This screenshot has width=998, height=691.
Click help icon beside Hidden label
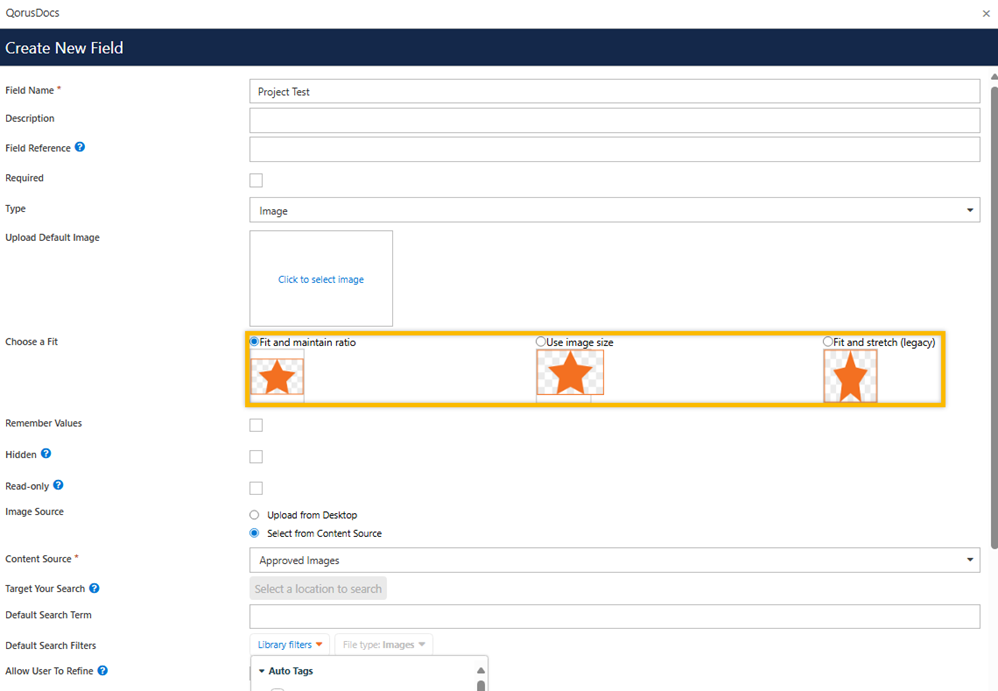pyautogui.click(x=46, y=454)
